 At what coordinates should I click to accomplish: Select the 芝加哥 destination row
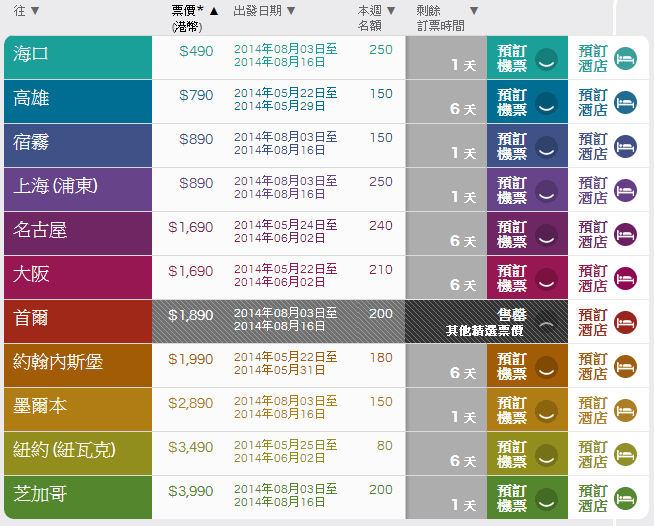point(78,497)
